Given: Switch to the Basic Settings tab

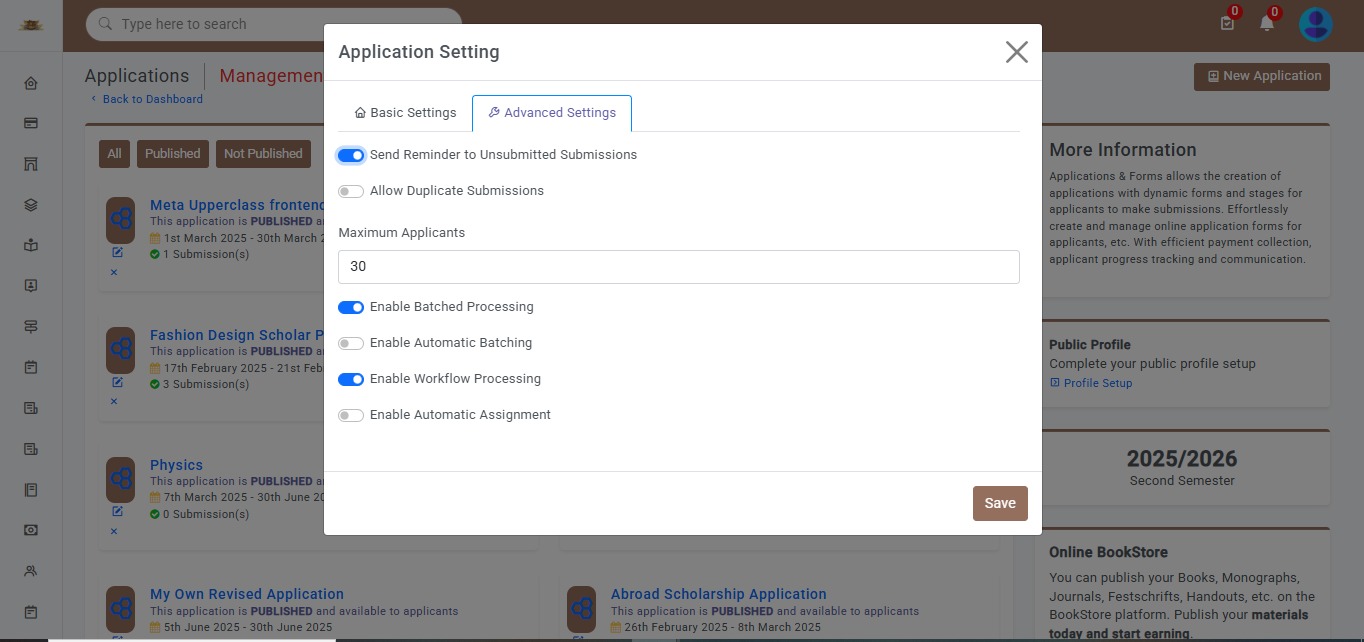Looking at the screenshot, I should pos(405,113).
